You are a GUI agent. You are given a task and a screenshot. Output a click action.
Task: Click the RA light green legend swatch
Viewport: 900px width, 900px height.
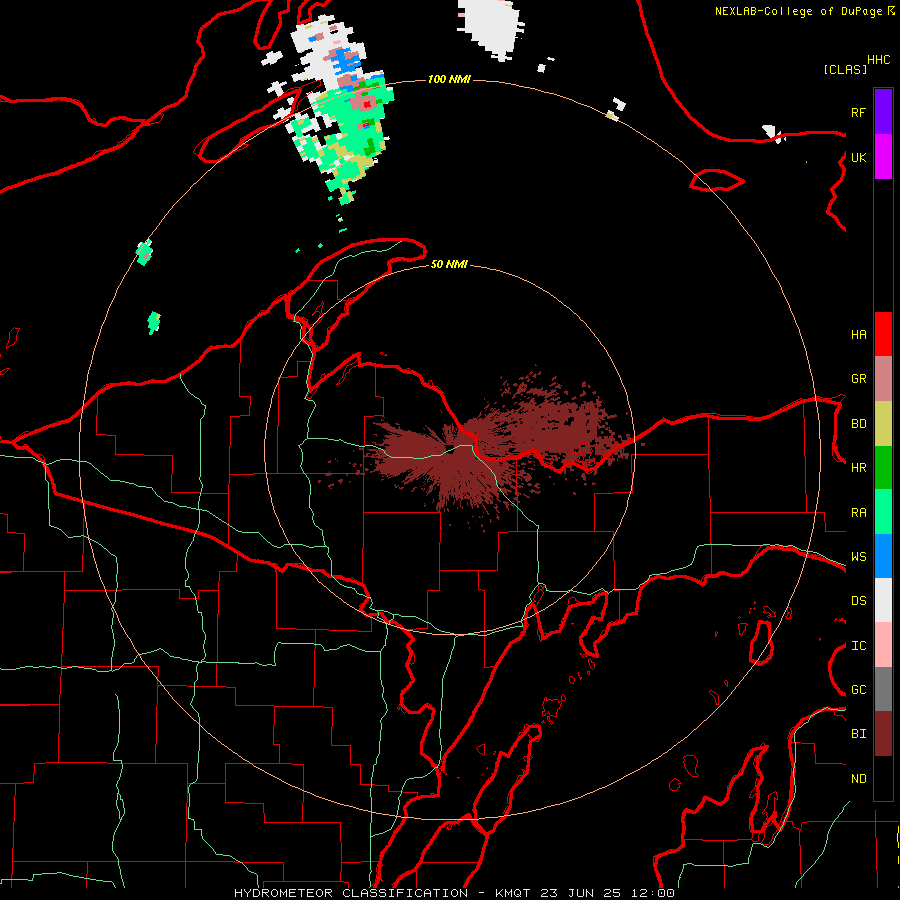[x=883, y=512]
